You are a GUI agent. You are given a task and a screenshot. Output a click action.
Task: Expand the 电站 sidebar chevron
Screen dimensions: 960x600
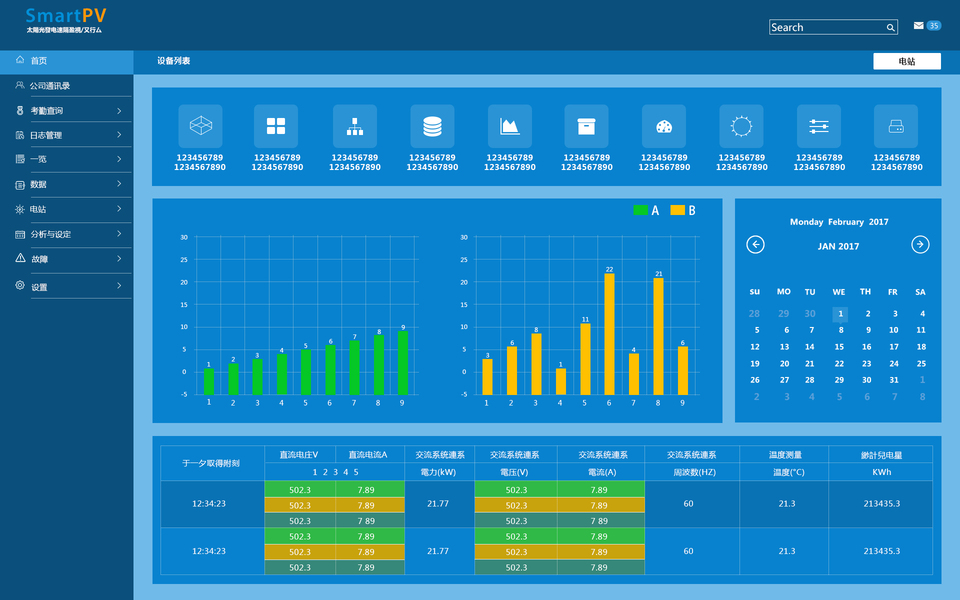click(119, 209)
